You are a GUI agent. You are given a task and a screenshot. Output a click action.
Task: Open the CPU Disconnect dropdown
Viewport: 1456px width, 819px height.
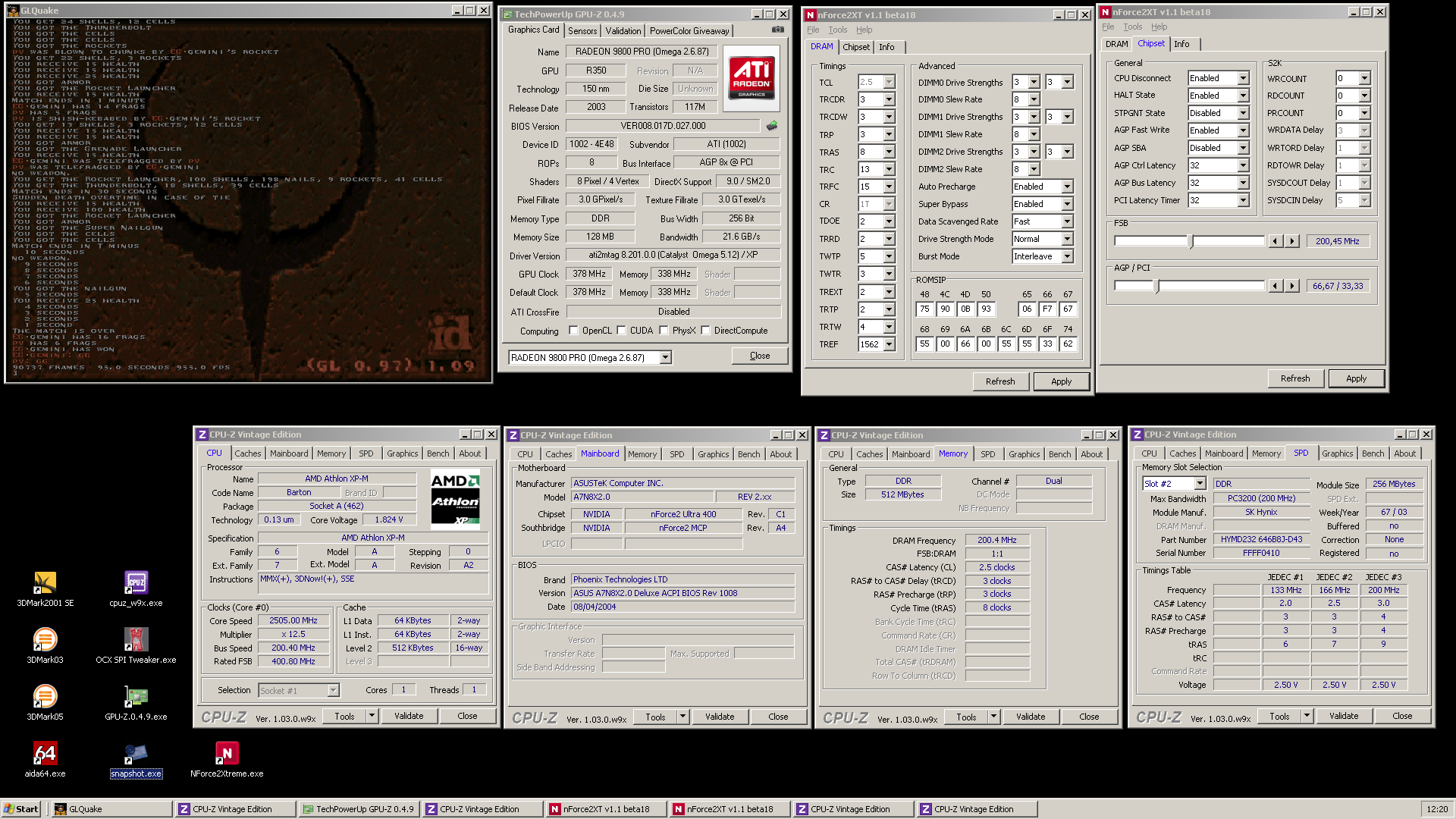point(1243,78)
